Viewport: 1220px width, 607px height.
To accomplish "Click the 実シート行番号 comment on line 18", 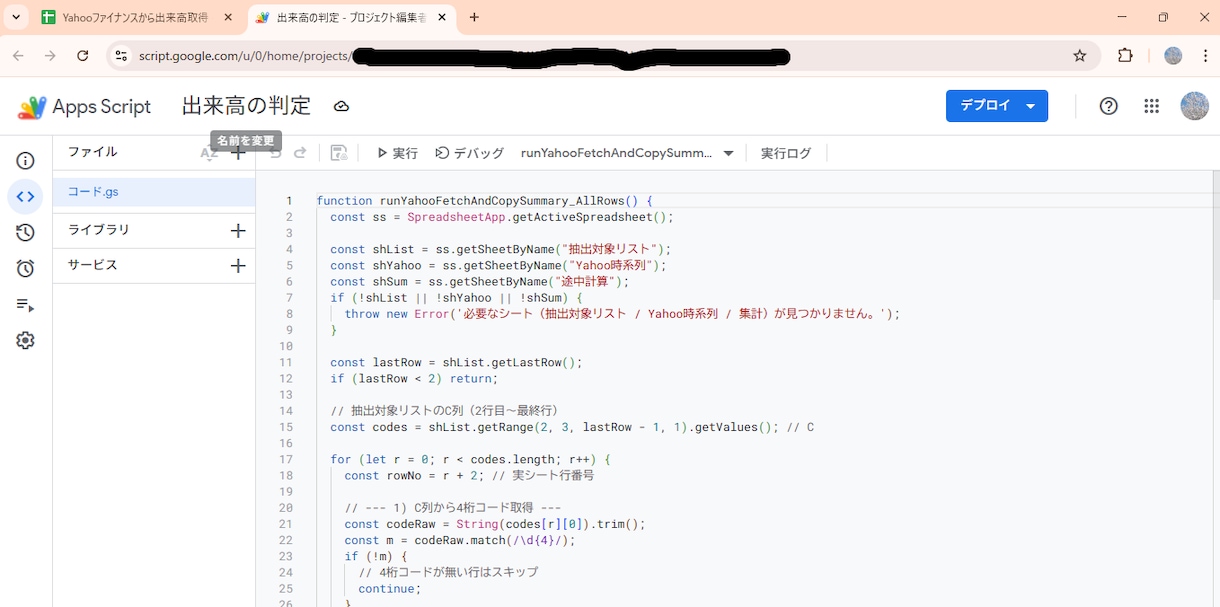I will point(543,475).
